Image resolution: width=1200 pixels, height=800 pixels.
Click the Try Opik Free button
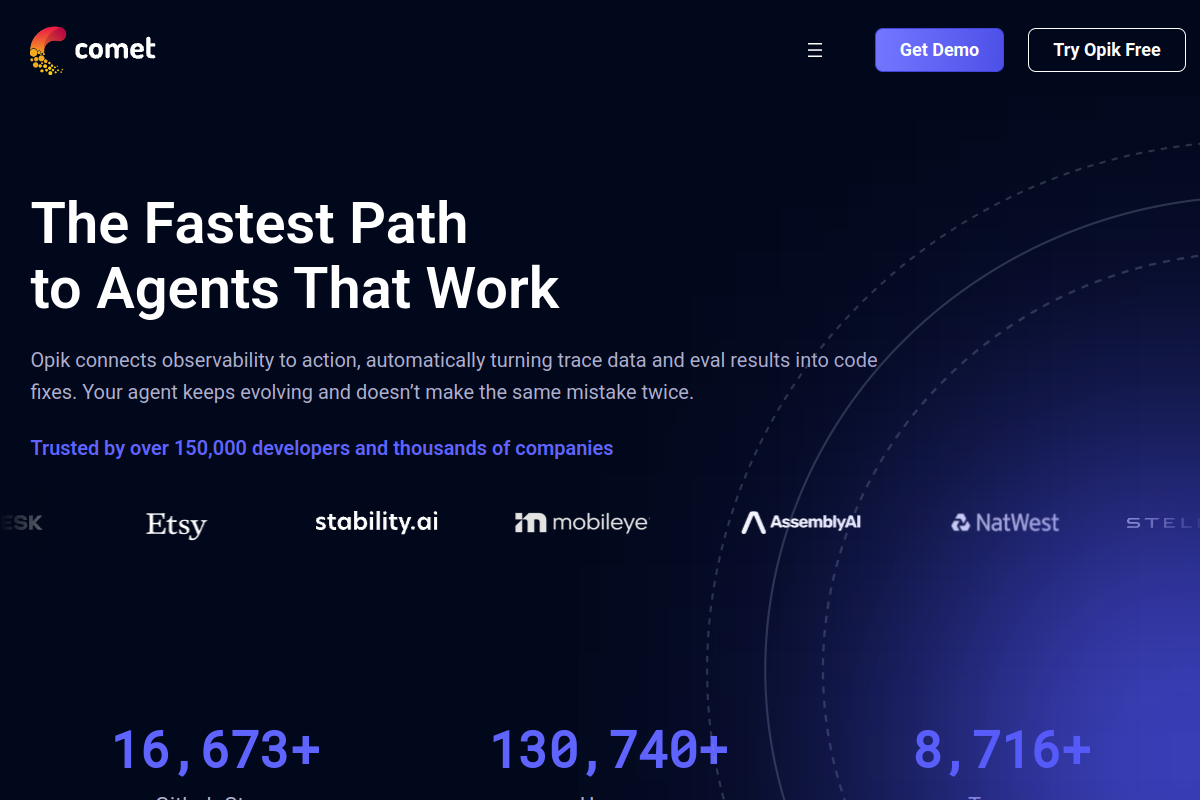(x=1107, y=50)
